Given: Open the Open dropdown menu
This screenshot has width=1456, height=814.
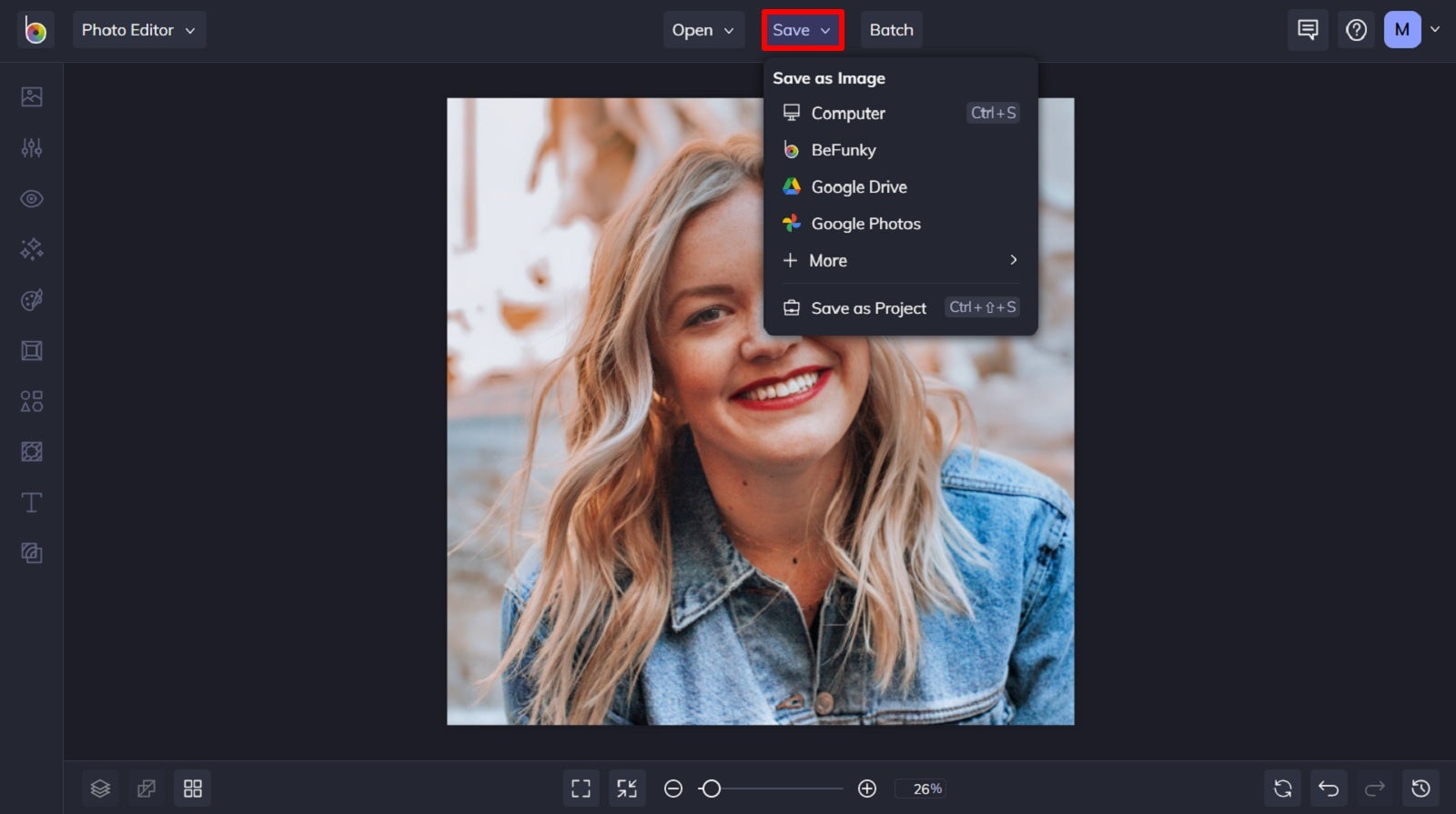Looking at the screenshot, I should pyautogui.click(x=703, y=30).
